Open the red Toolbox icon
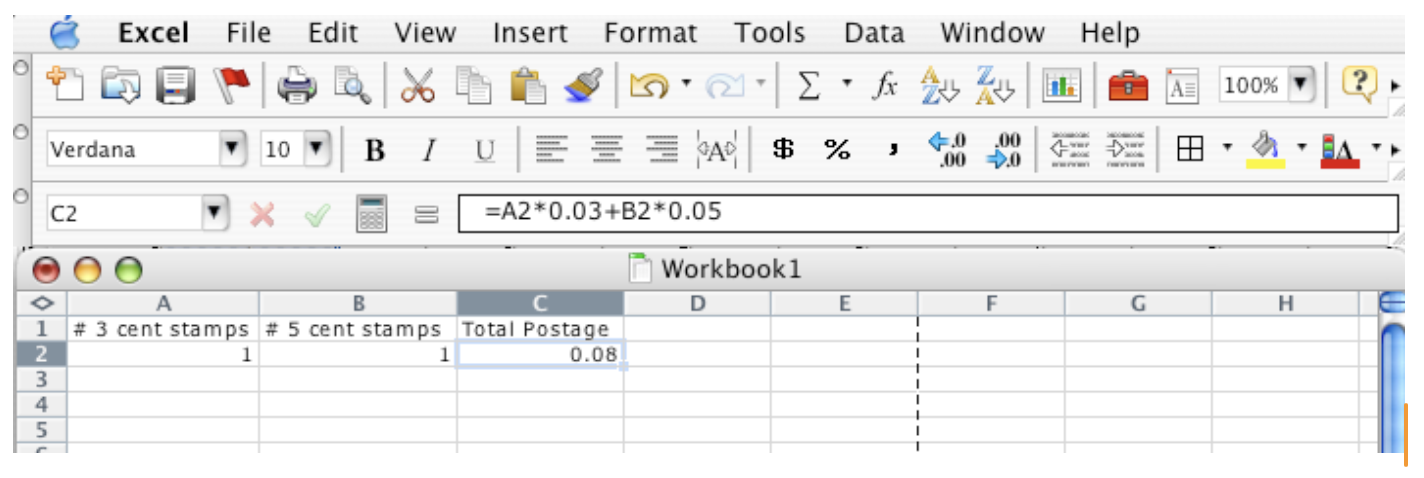The image size is (1424, 478). [x=1128, y=87]
